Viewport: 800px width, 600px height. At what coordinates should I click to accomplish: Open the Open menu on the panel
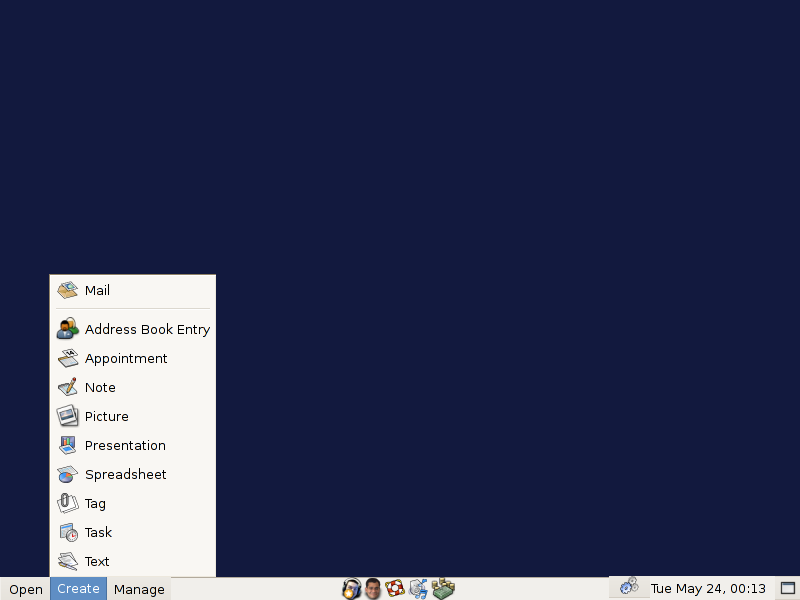(x=25, y=589)
